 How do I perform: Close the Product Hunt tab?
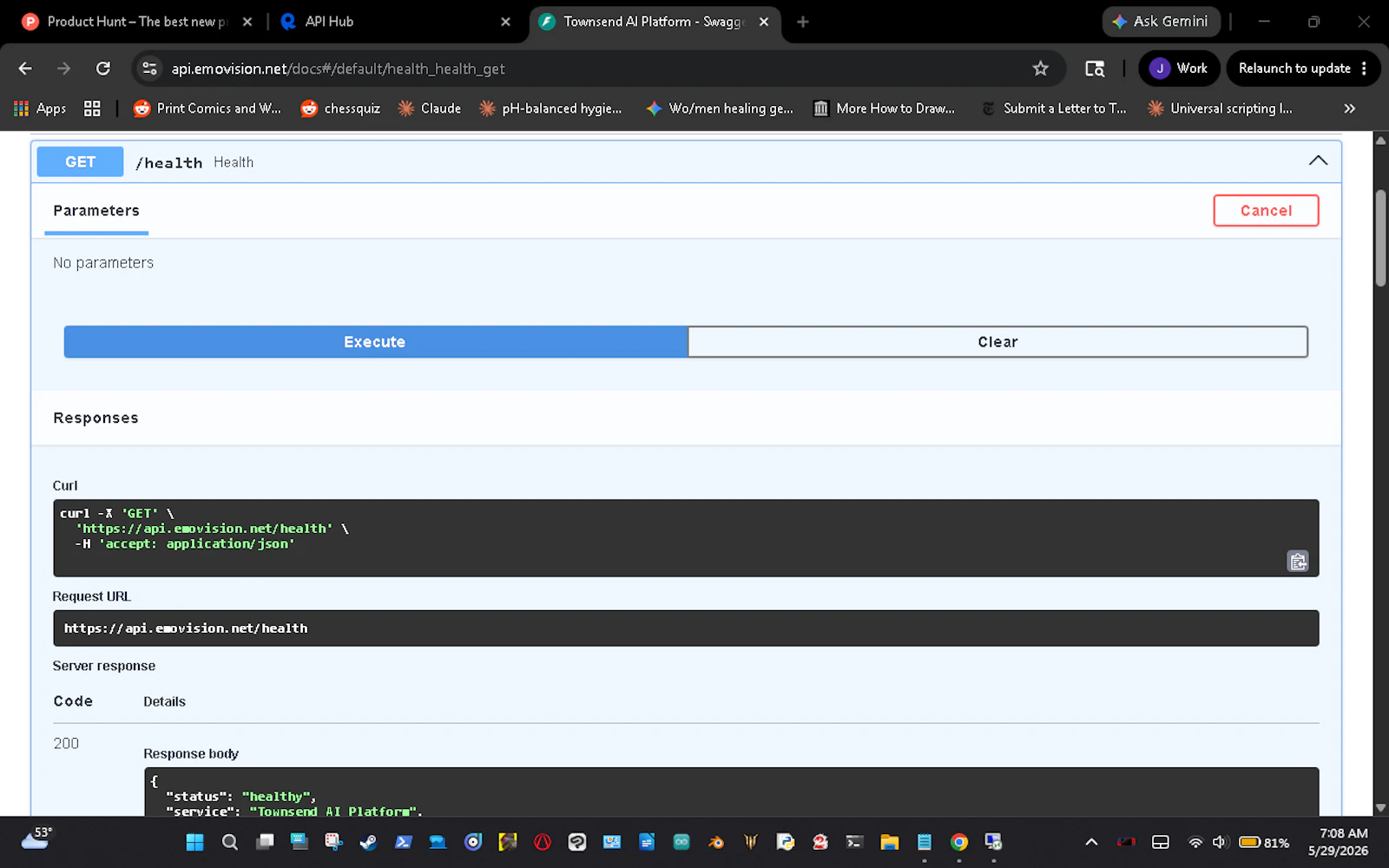click(247, 22)
